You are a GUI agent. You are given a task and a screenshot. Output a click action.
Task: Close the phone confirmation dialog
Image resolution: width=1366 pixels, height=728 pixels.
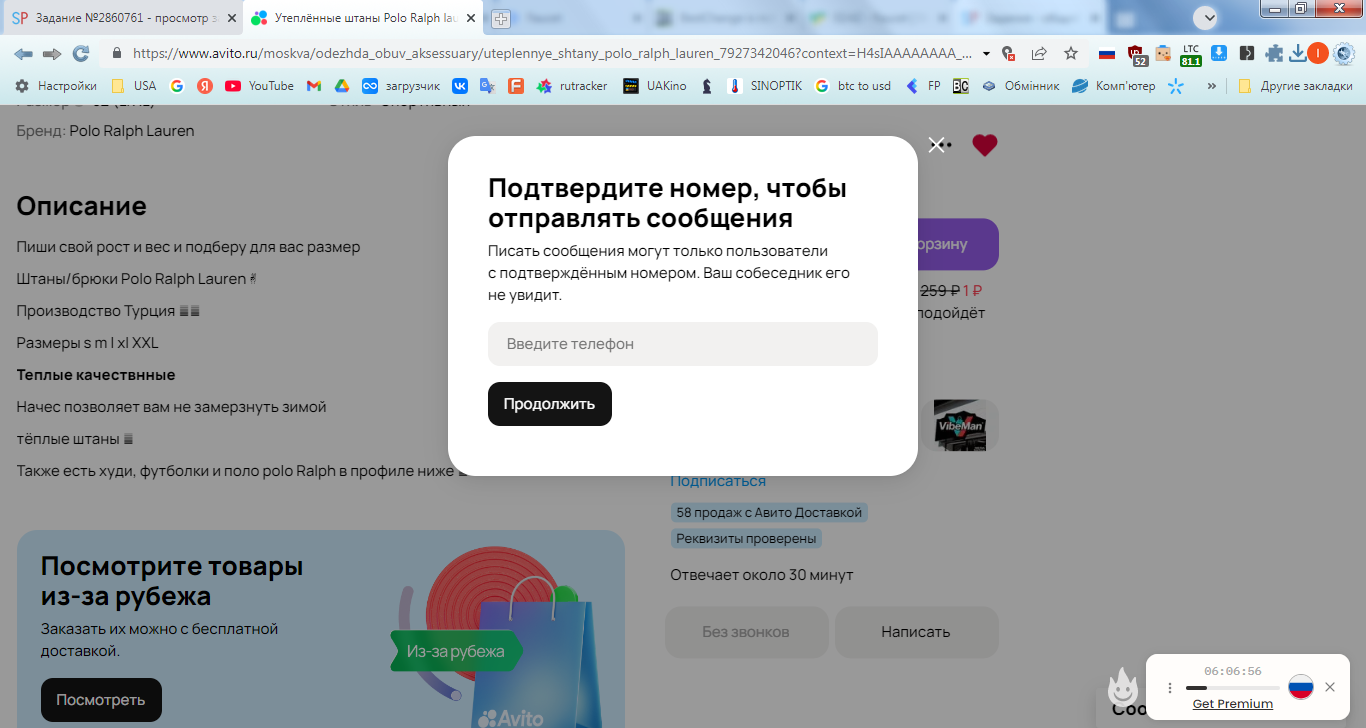point(936,145)
